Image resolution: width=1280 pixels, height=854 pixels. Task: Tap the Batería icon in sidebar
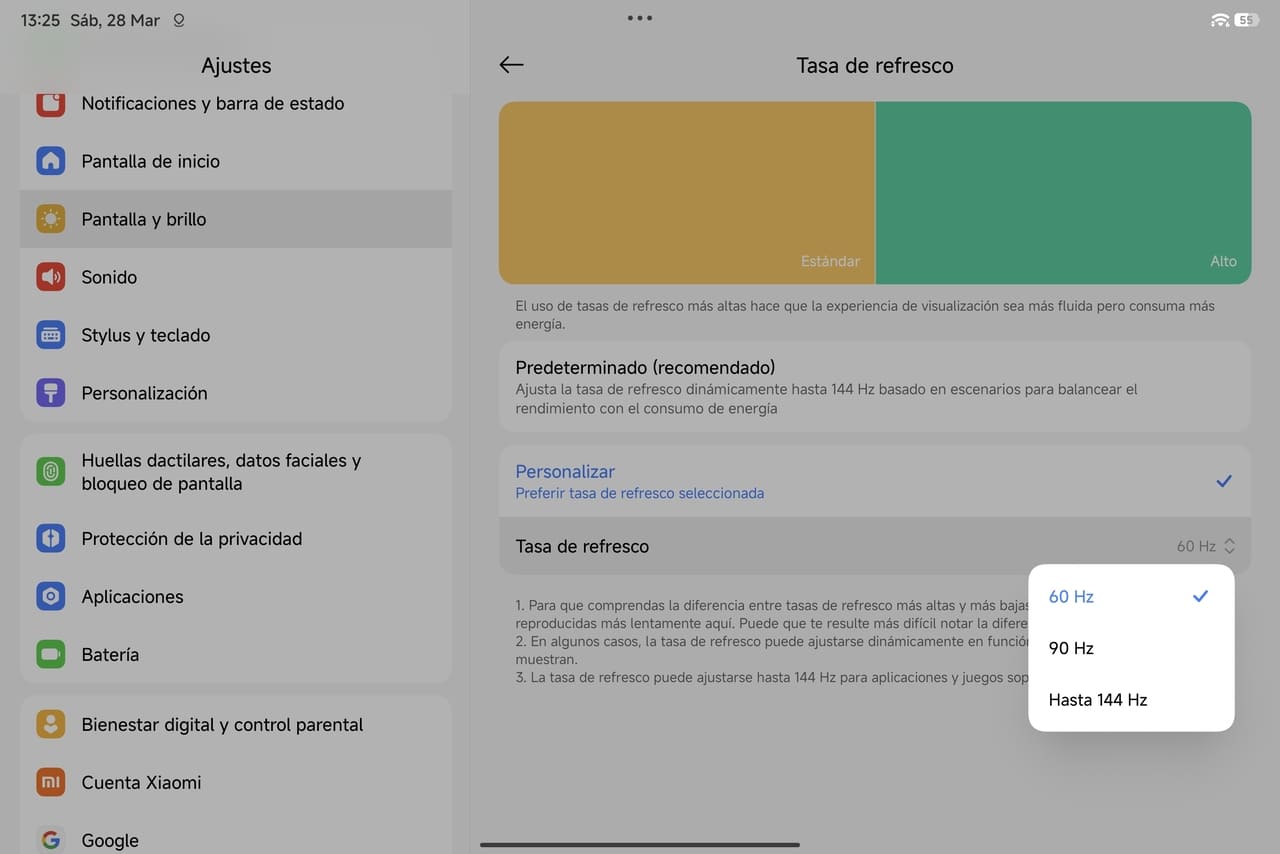point(50,655)
